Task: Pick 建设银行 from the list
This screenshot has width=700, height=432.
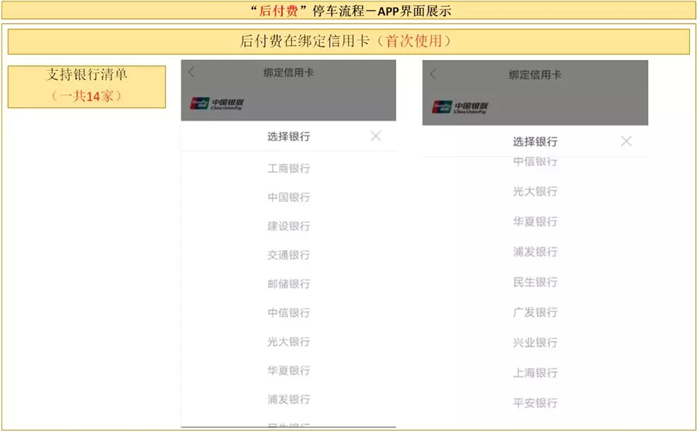Action: [288, 226]
